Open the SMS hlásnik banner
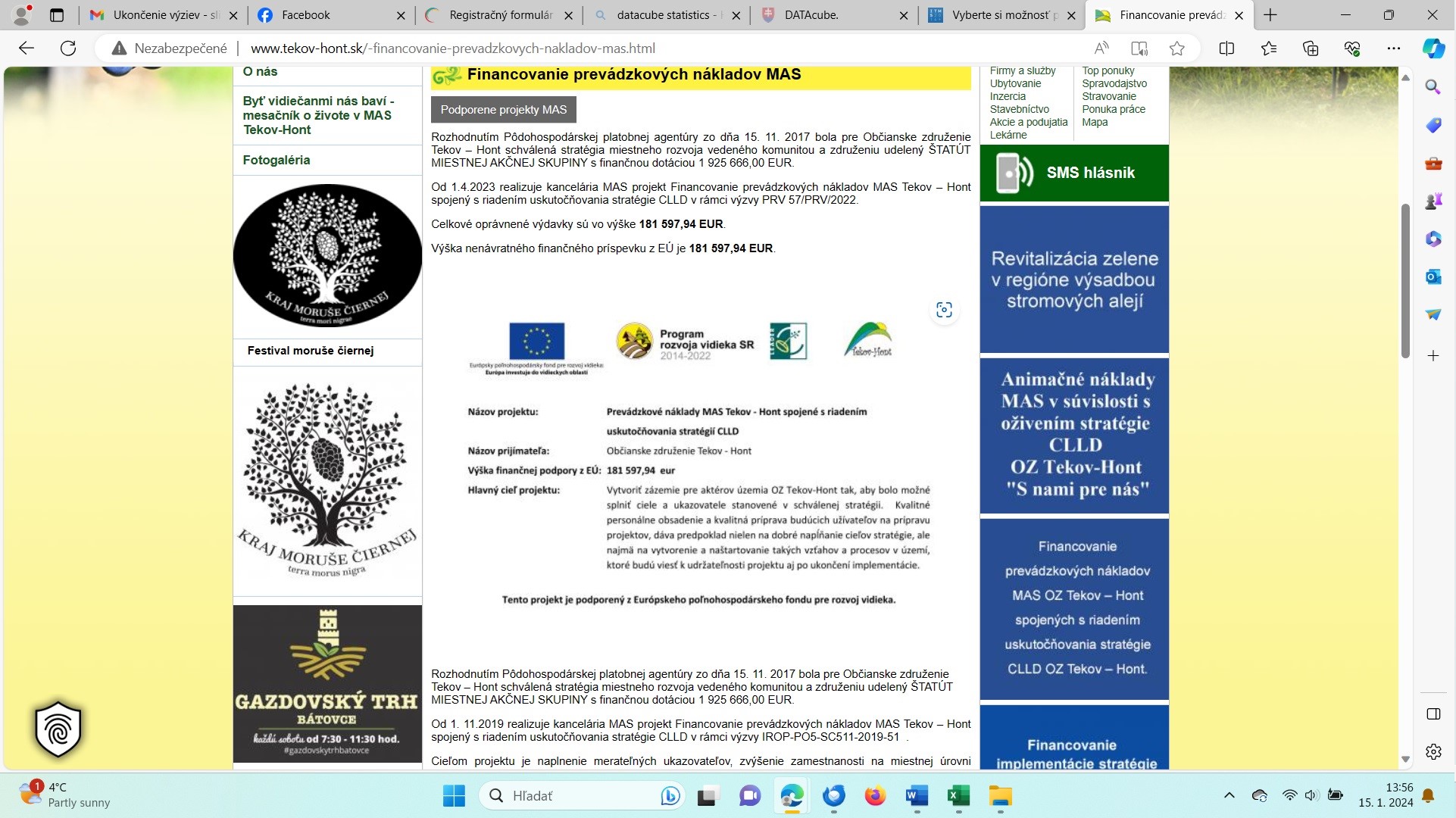This screenshot has width=1456, height=818. 1074,173
